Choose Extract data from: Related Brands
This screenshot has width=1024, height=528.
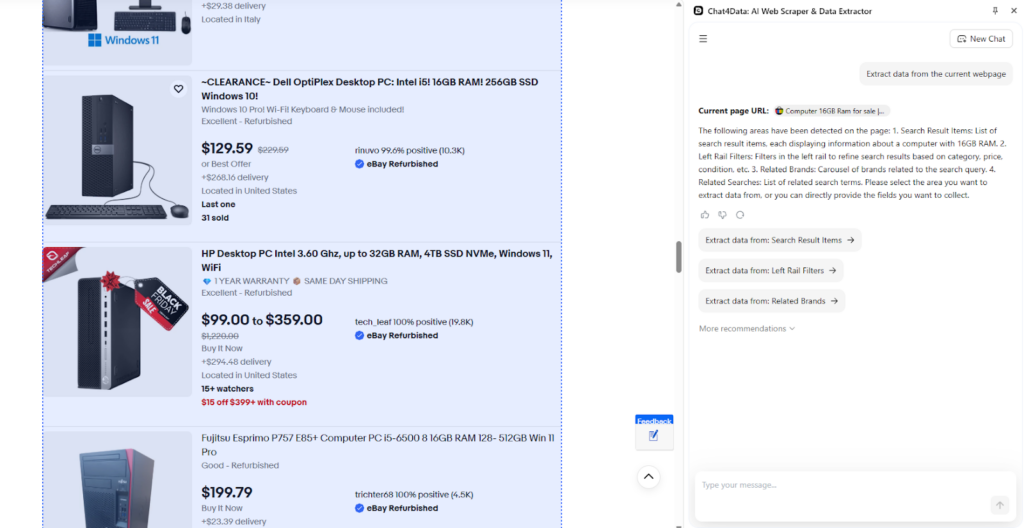771,301
